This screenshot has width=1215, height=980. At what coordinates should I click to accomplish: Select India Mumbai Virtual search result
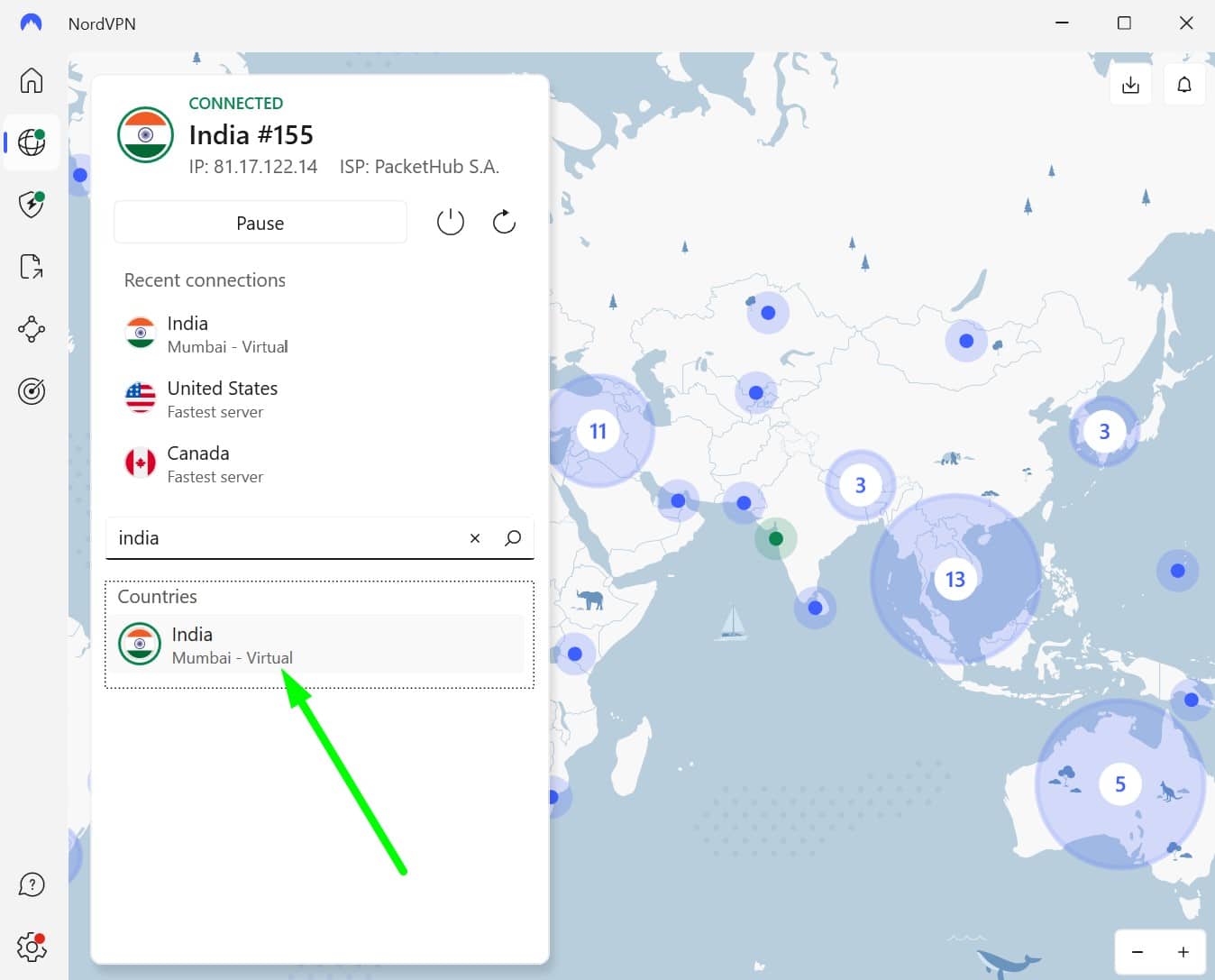coord(317,645)
